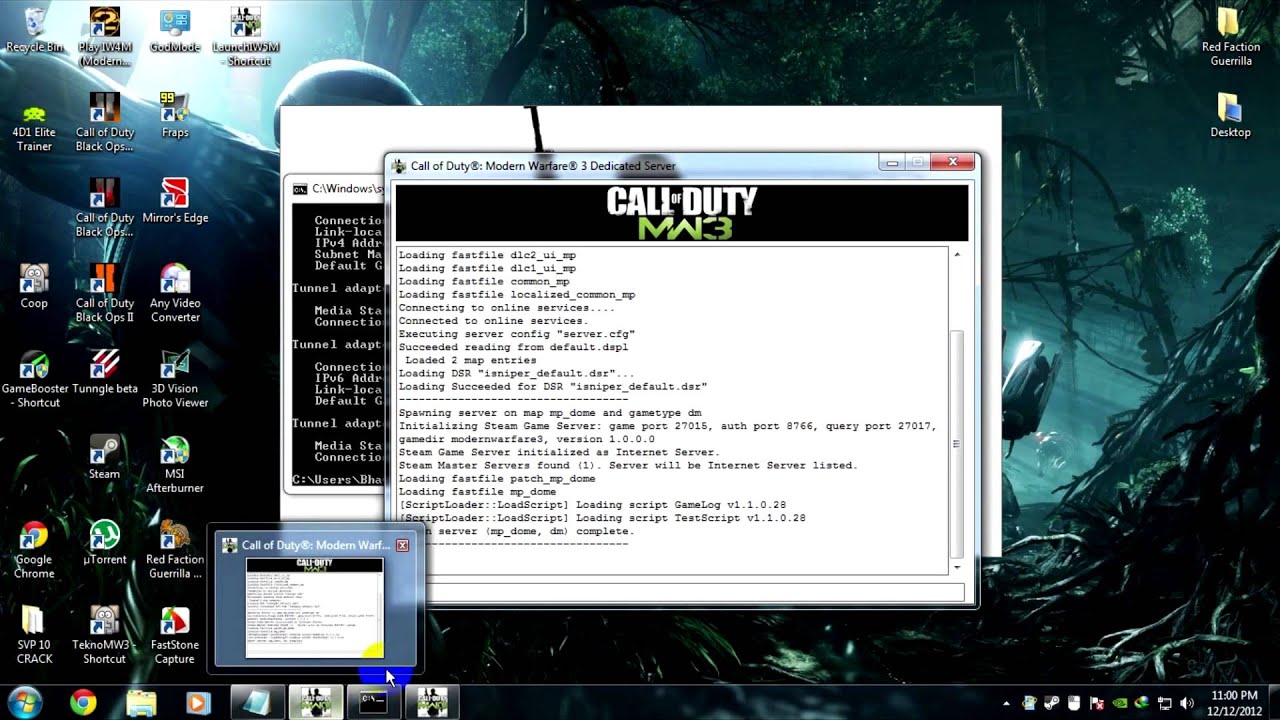
Task: Click the rightmost MW3 taskbar button
Action: tap(432, 703)
